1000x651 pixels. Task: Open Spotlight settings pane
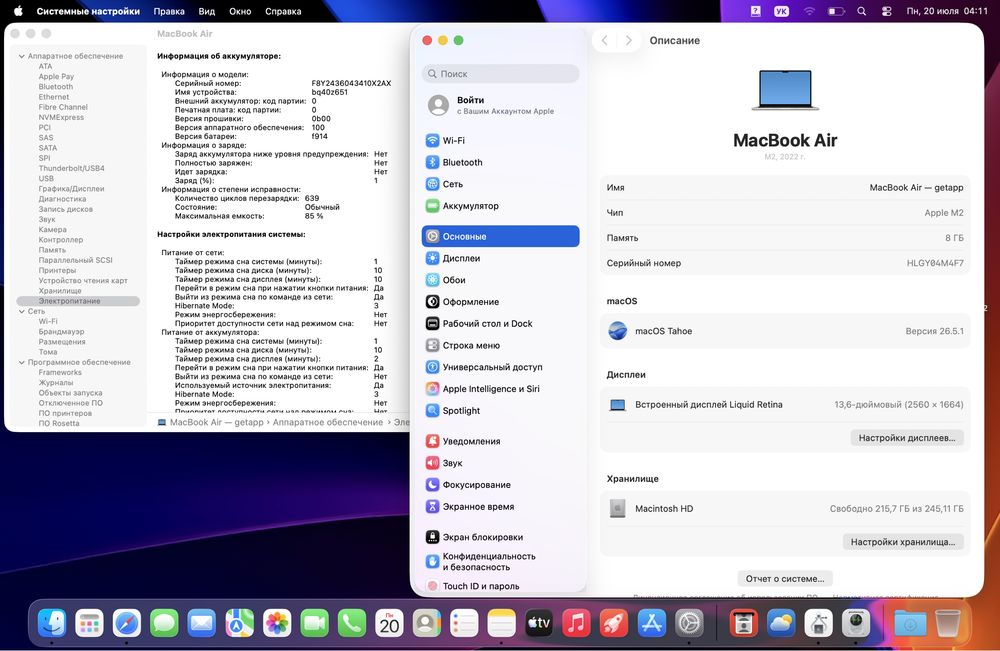point(501,410)
